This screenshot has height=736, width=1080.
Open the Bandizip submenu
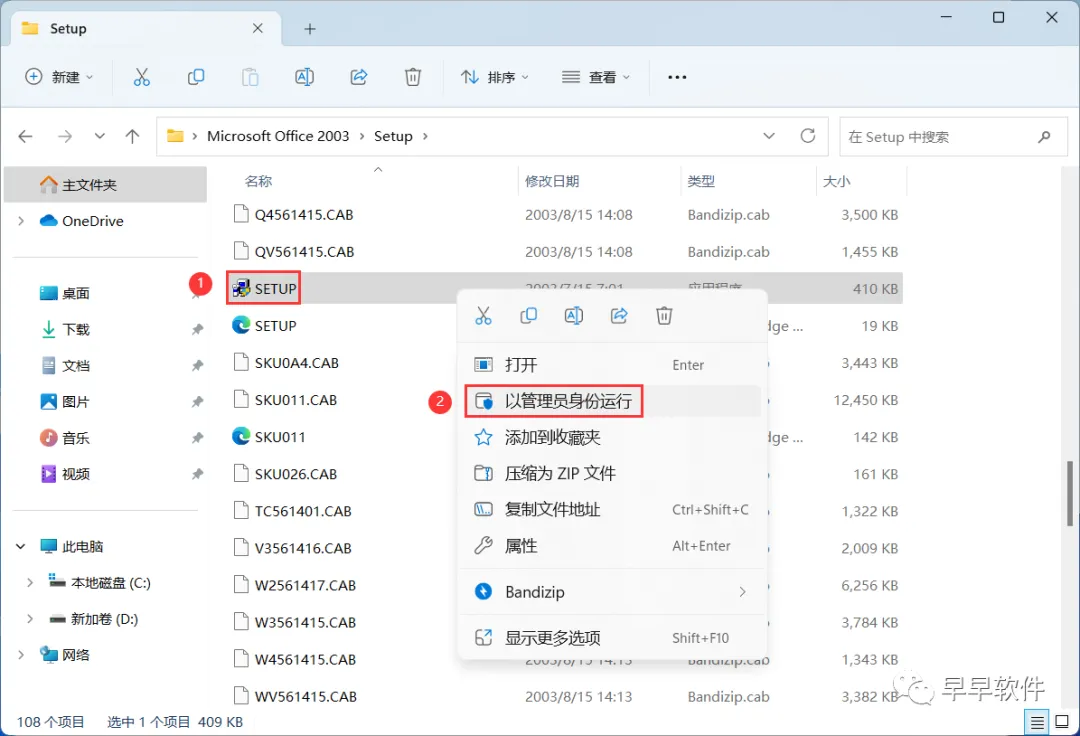[x=612, y=592]
